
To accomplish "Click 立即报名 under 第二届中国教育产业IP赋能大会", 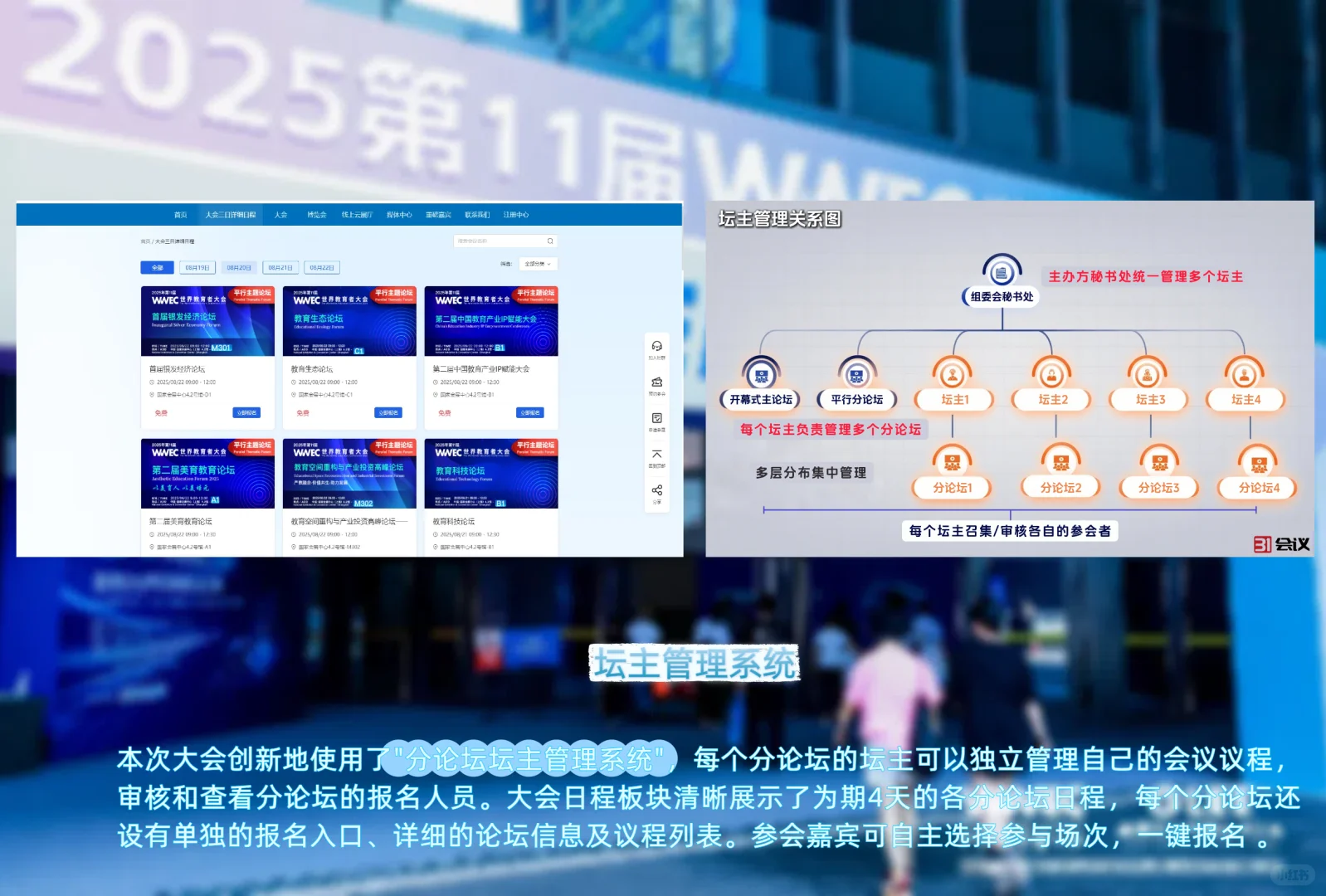I will tap(530, 412).
